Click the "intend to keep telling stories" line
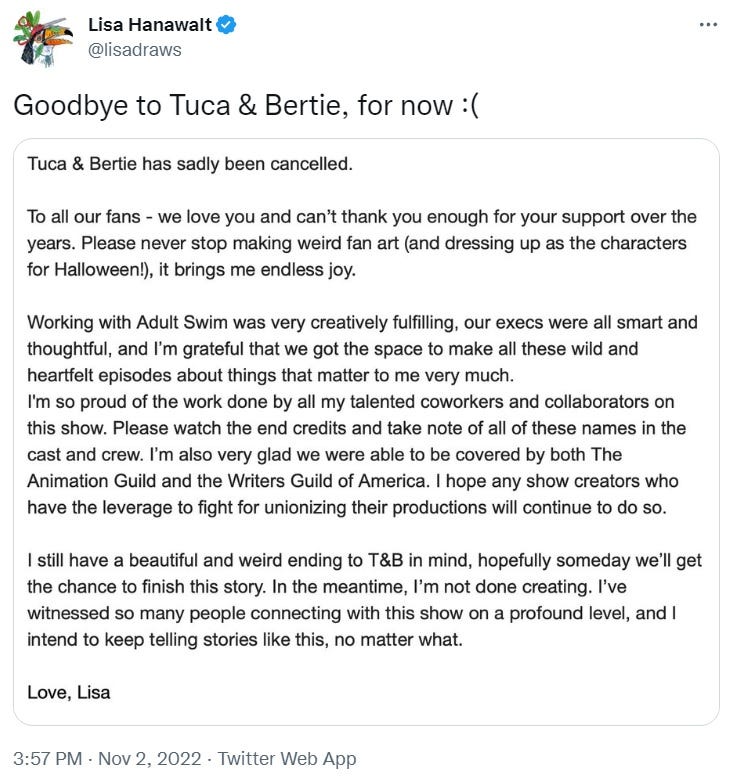 [245, 640]
